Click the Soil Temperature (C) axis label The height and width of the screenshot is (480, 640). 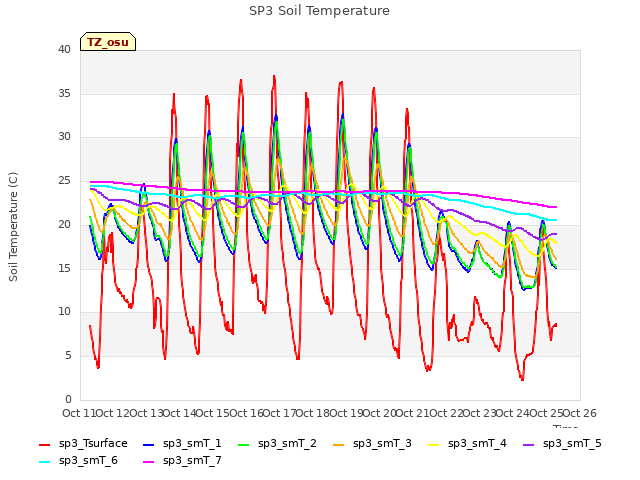tap(13, 227)
